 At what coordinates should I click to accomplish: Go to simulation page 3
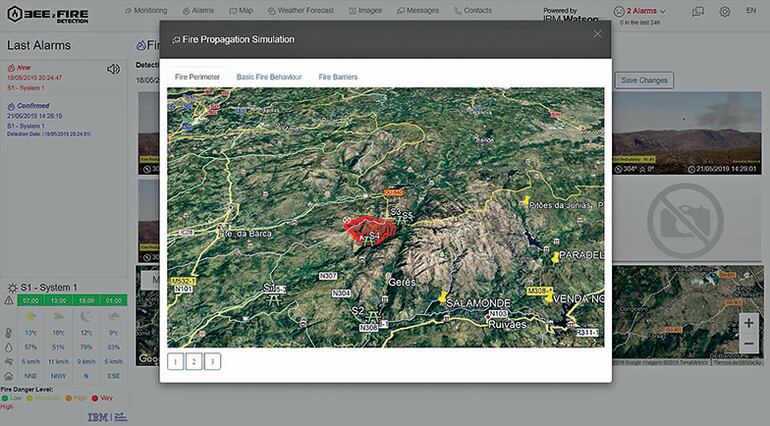click(x=212, y=361)
